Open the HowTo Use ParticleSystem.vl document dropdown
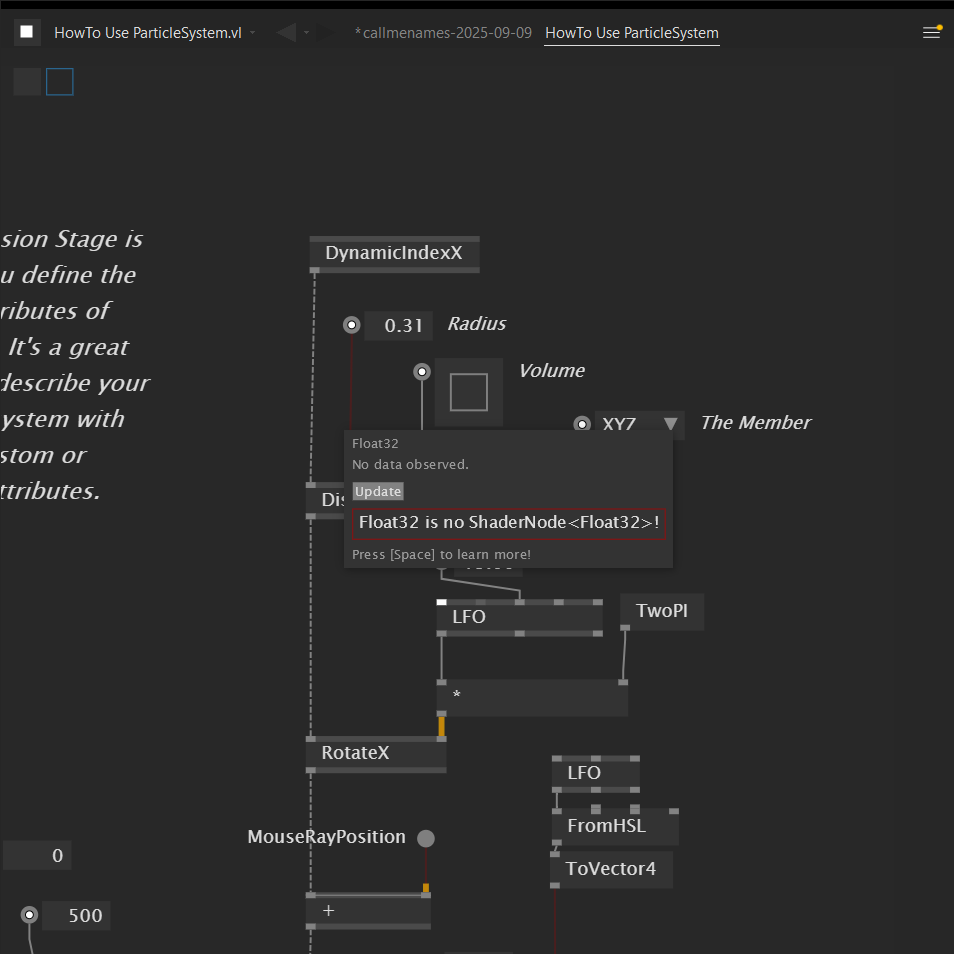Screen dimensions: 954x954 pos(253,33)
